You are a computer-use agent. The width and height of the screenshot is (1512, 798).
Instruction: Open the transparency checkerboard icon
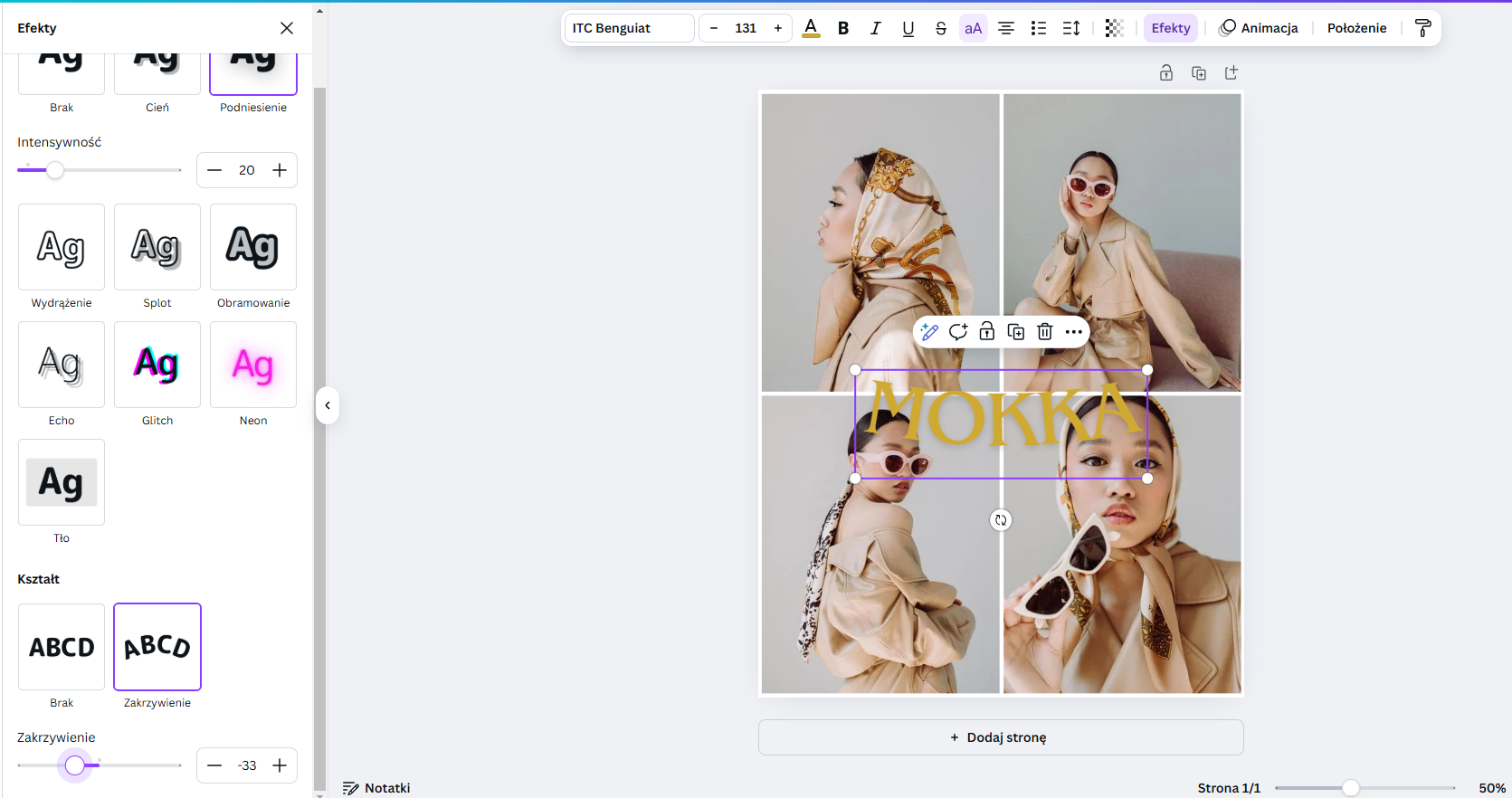[x=1114, y=28]
